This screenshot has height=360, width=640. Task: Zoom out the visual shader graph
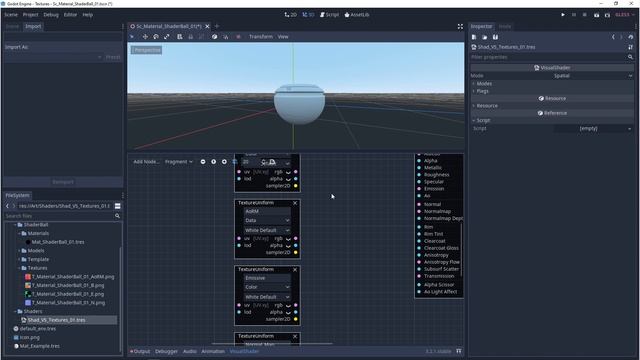point(203,162)
